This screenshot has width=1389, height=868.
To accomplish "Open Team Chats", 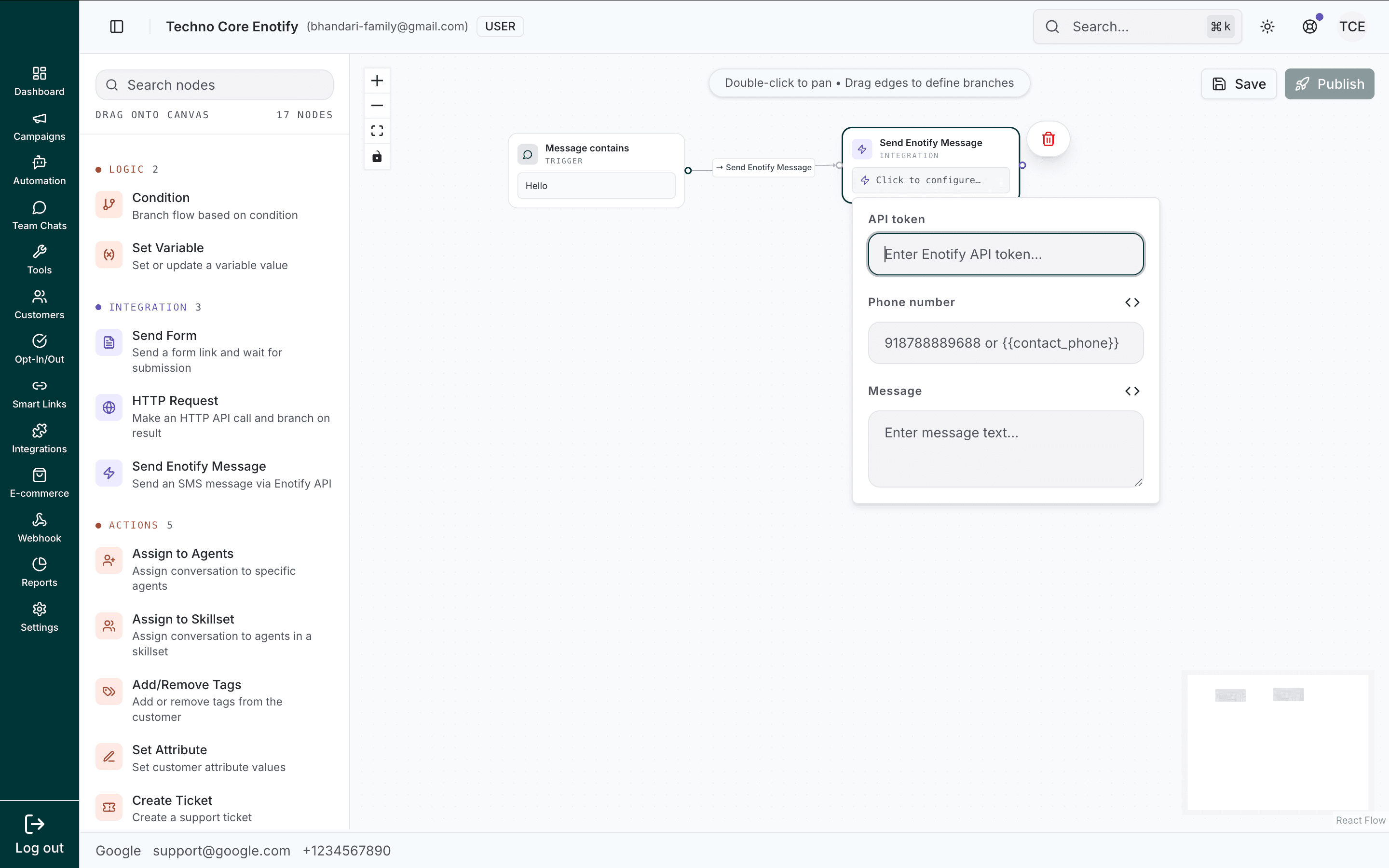I will click(x=39, y=215).
